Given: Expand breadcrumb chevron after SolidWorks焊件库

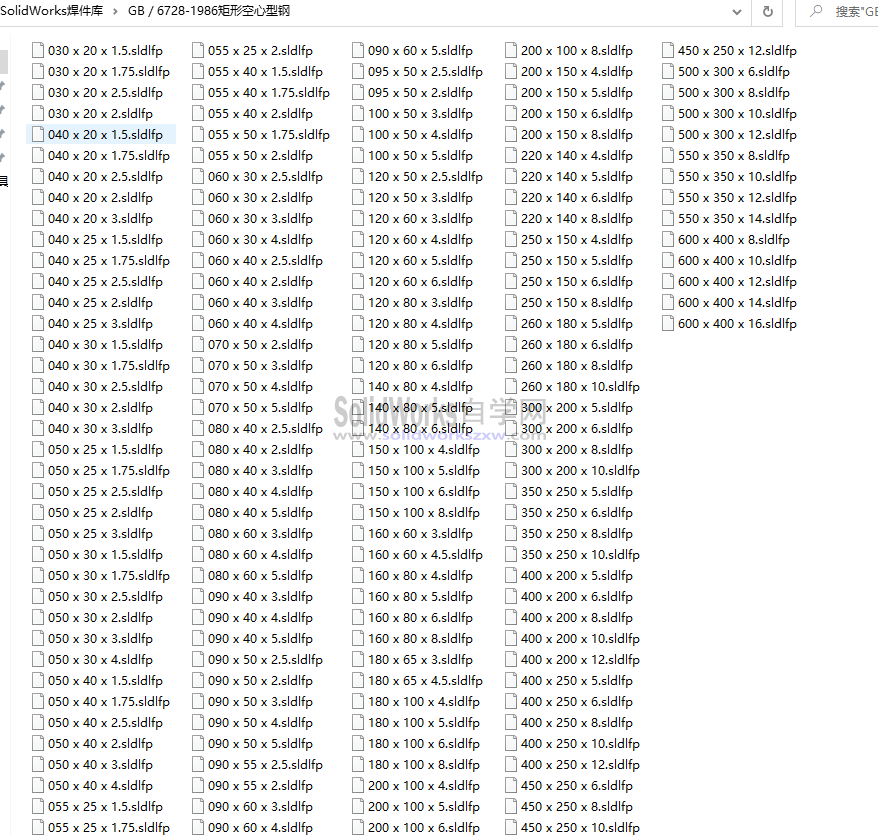Looking at the screenshot, I should point(115,11).
